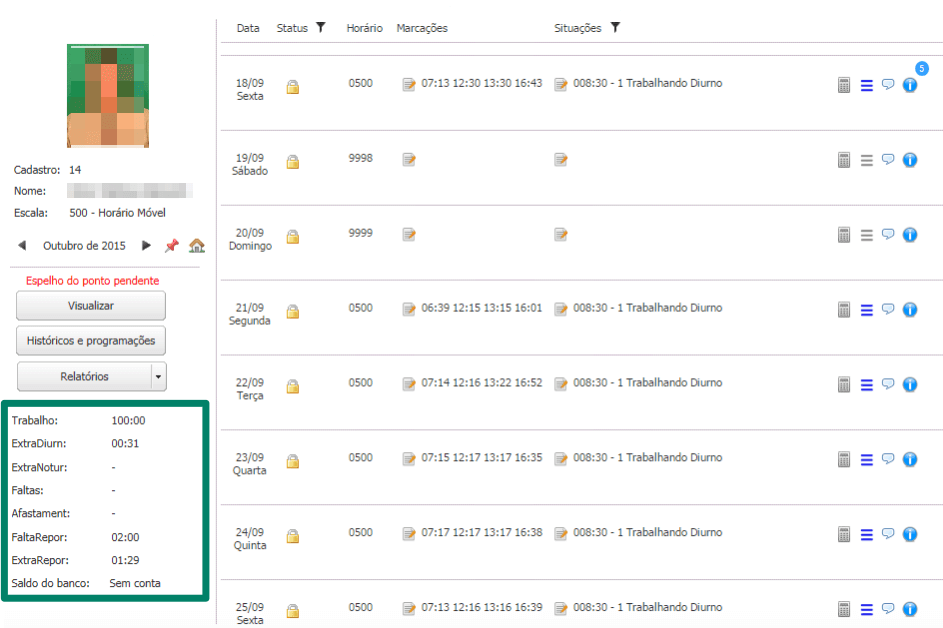943x628 pixels.
Task: Go to next month after Outubro
Action: click(147, 245)
